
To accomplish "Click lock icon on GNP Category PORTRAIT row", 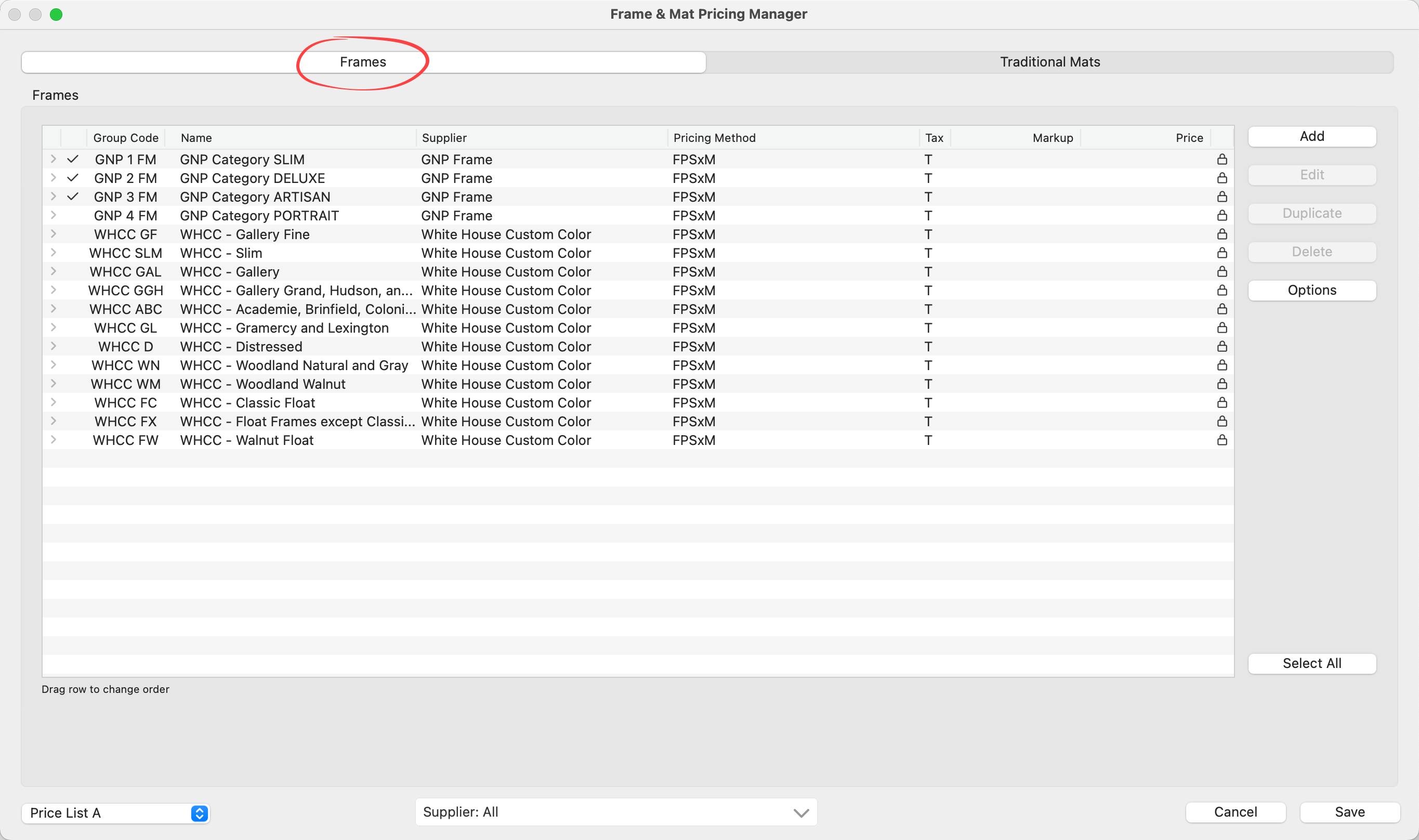I will click(x=1222, y=215).
